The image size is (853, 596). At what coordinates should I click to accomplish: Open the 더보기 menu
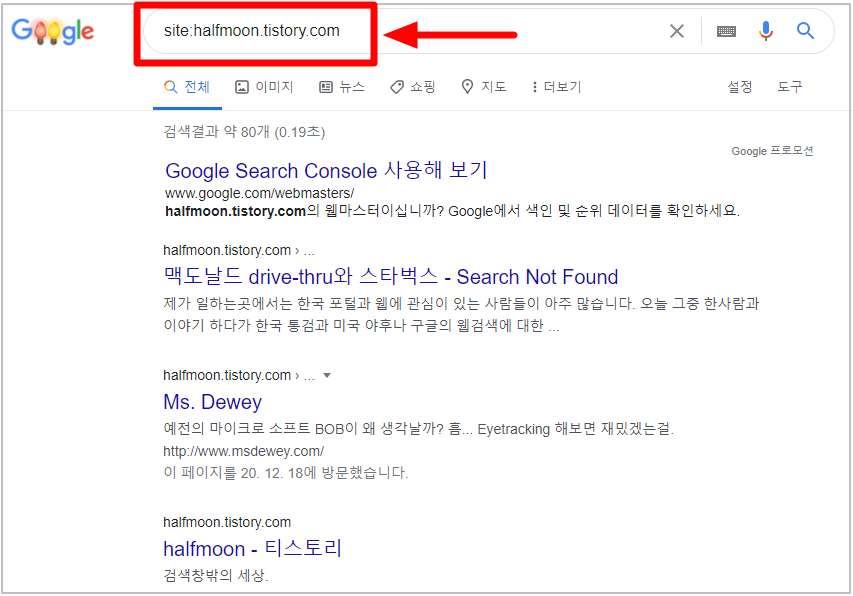click(557, 87)
